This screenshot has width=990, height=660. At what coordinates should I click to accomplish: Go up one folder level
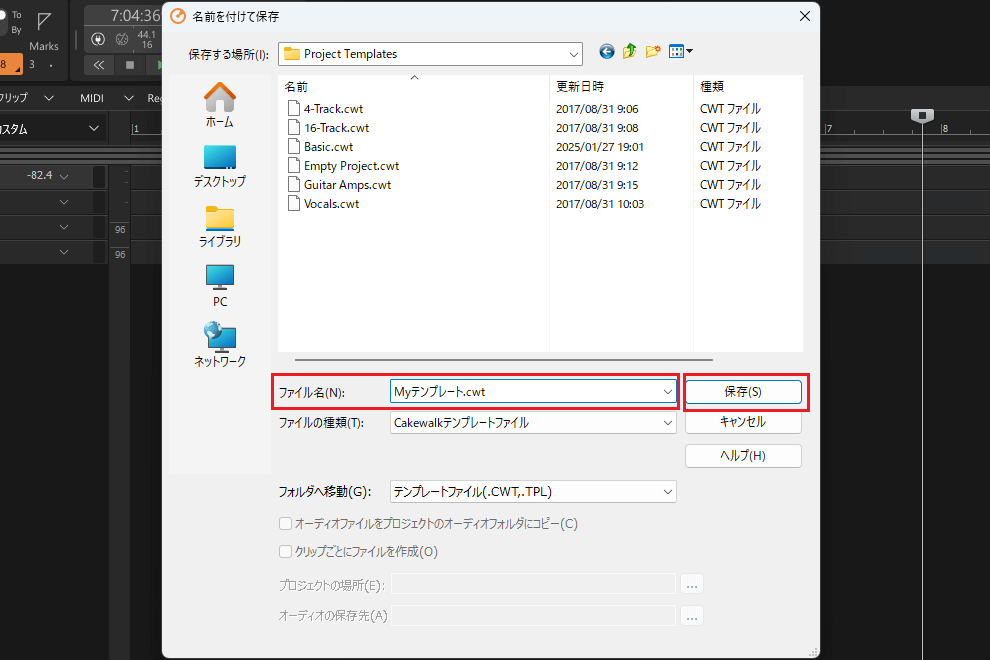coord(630,52)
